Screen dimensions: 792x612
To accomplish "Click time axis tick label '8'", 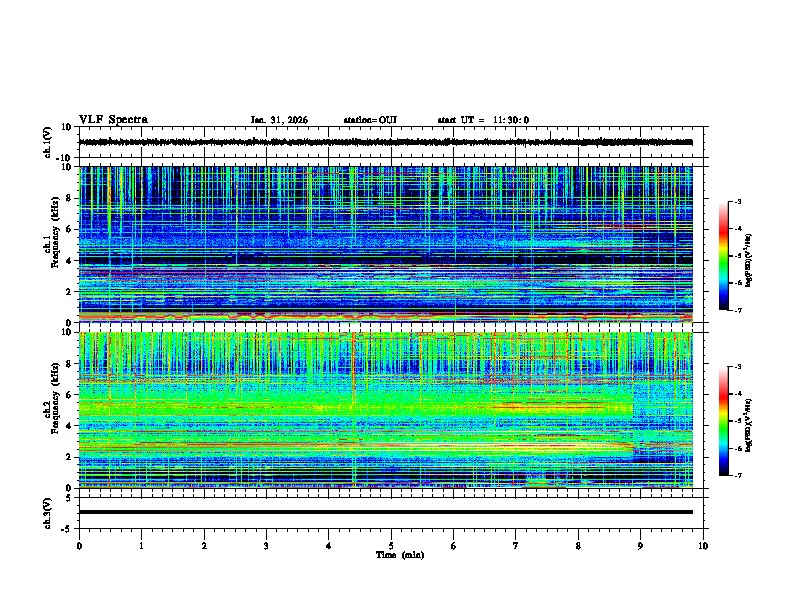I will pyautogui.click(x=578, y=546).
